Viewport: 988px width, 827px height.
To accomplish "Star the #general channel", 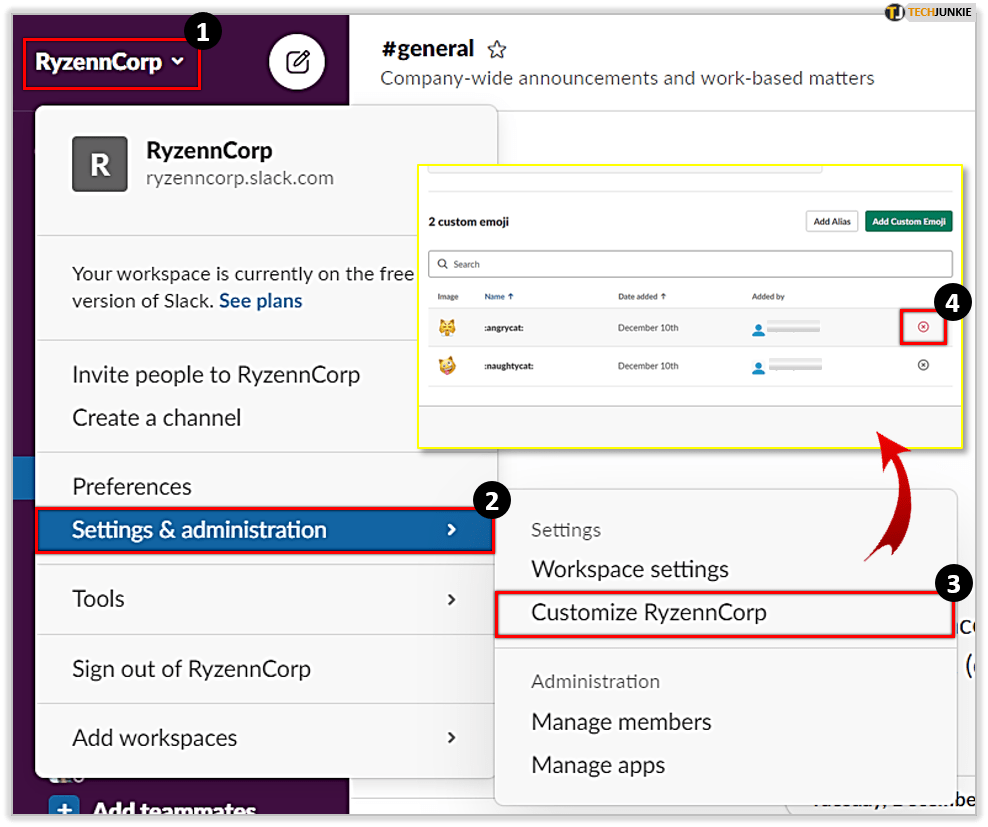I will click(496, 49).
